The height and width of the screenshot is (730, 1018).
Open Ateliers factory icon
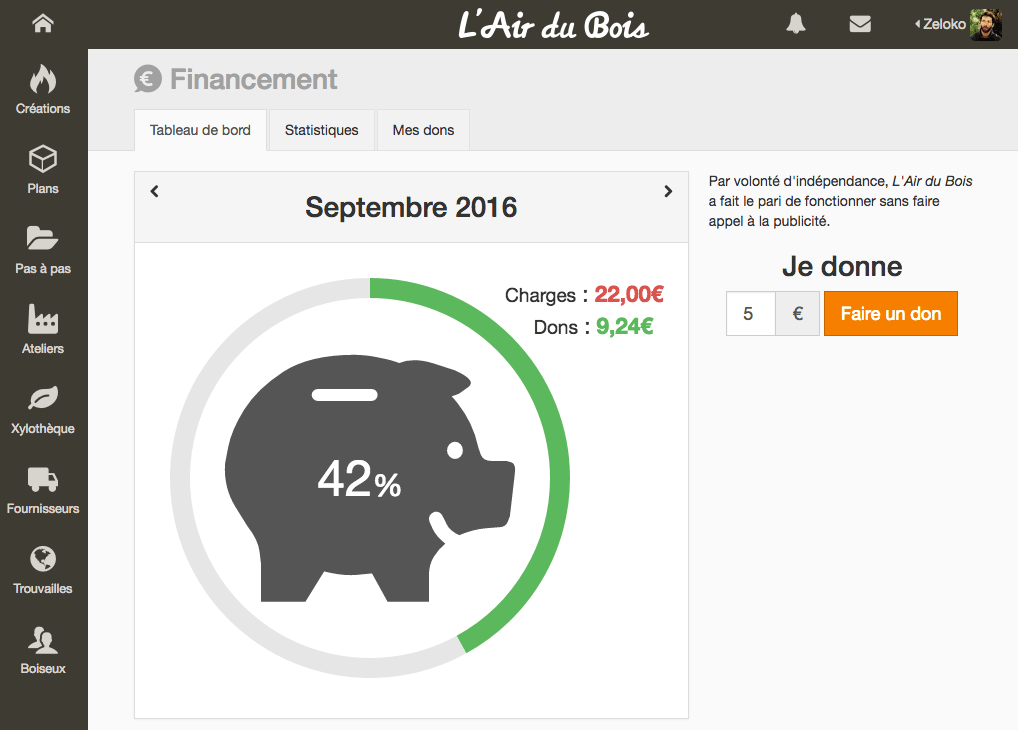(43, 319)
